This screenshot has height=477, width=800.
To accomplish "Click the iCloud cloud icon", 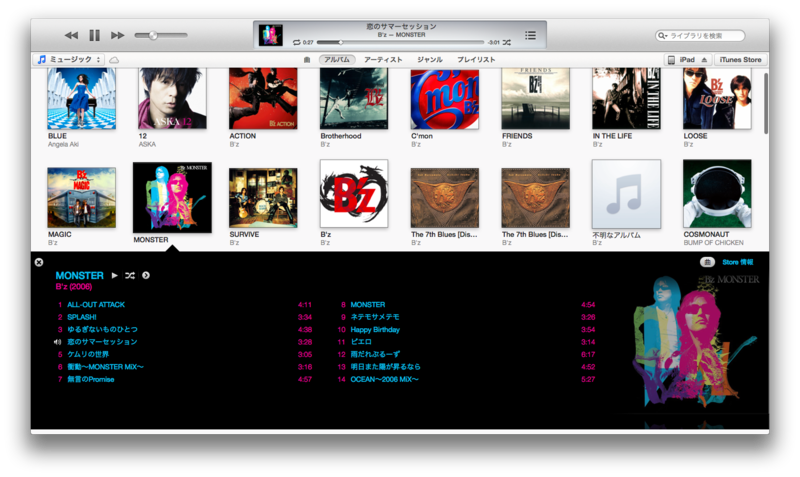I will tap(114, 60).
